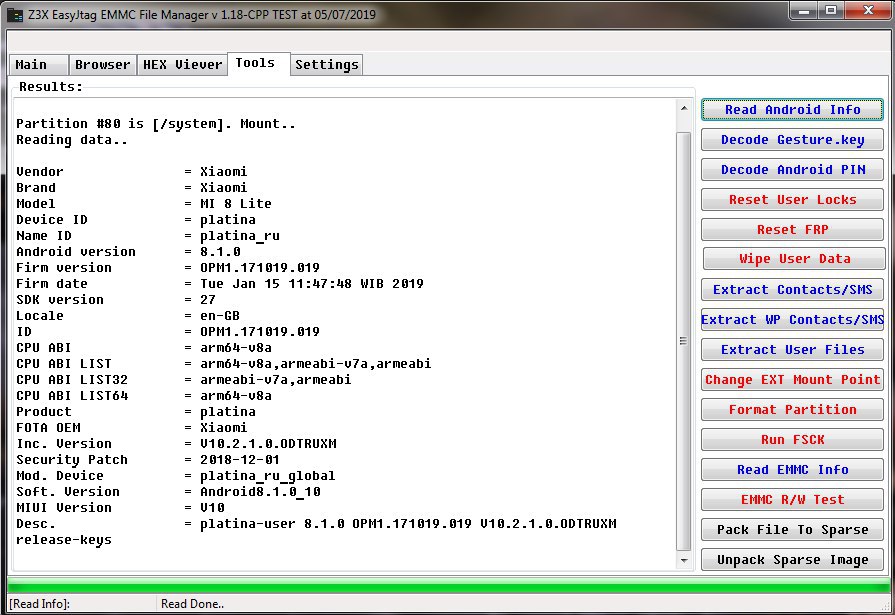Click the Firm date value 'Tue Jan 15 11:47:48 WIB 2019'

(312, 284)
